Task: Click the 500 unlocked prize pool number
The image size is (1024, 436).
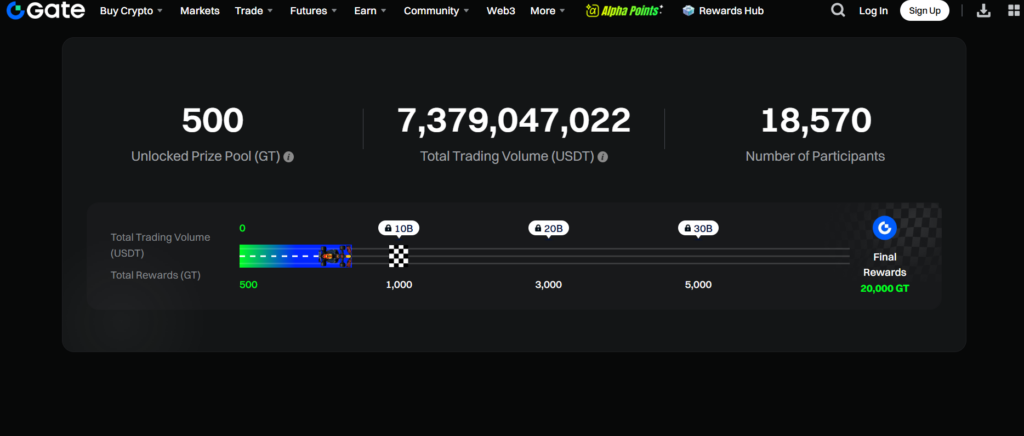Action: pos(212,120)
